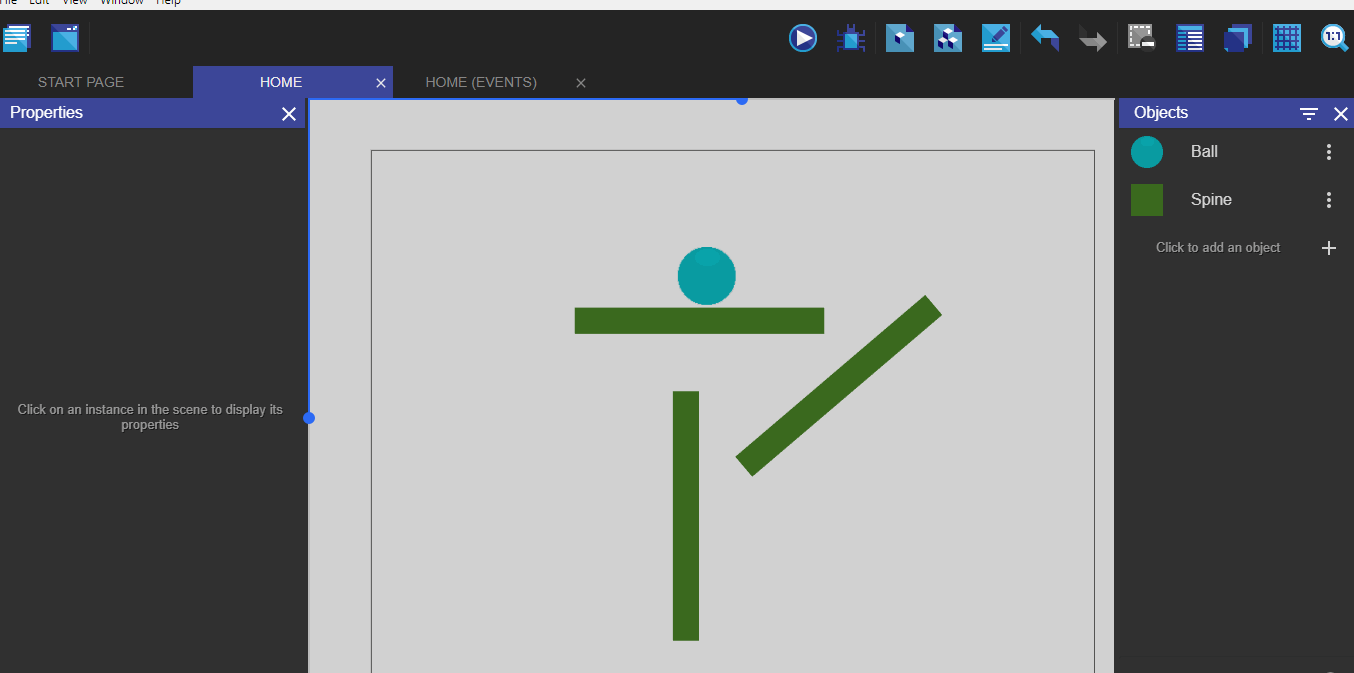This screenshot has height=673, width=1354.
Task: Open the objects editor
Action: coord(899,37)
